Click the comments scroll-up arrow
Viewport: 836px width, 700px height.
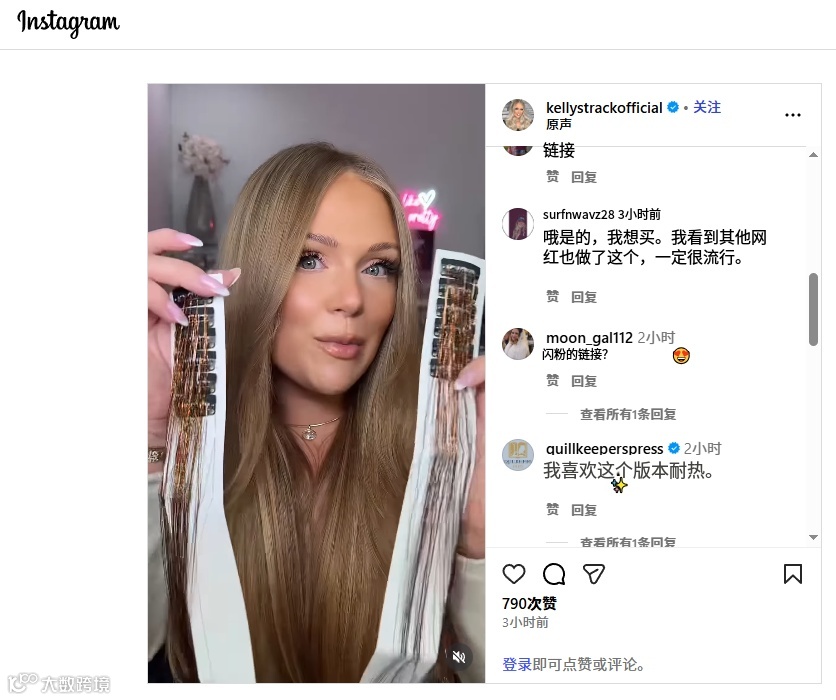pyautogui.click(x=813, y=155)
